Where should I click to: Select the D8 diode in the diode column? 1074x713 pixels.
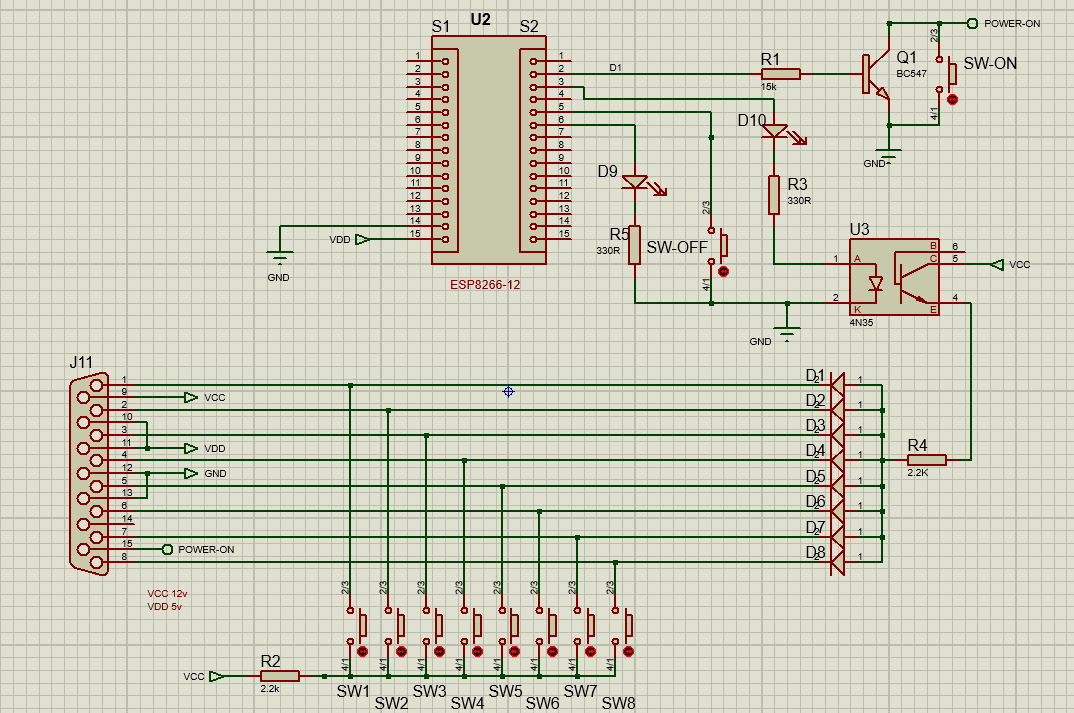pyautogui.click(x=837, y=560)
